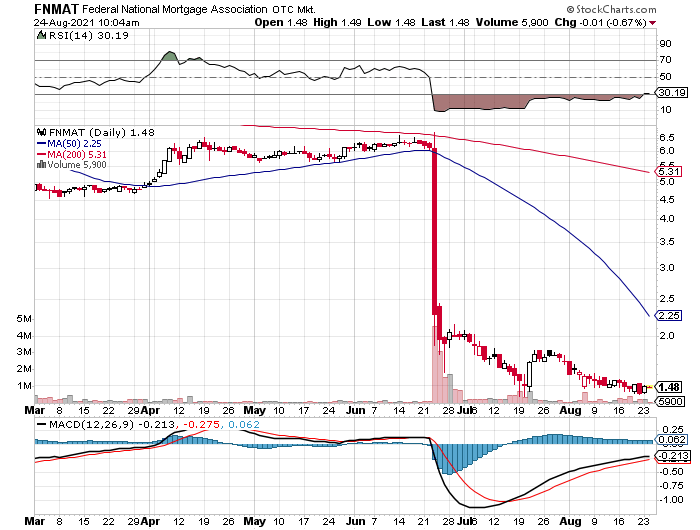Image resolution: width=700 pixels, height=530 pixels.
Task: Click the Aug label on price axis
Action: click(x=571, y=410)
